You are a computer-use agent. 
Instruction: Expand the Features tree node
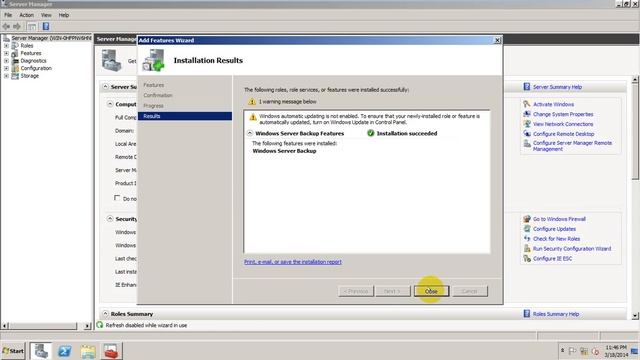pyautogui.click(x=6, y=53)
